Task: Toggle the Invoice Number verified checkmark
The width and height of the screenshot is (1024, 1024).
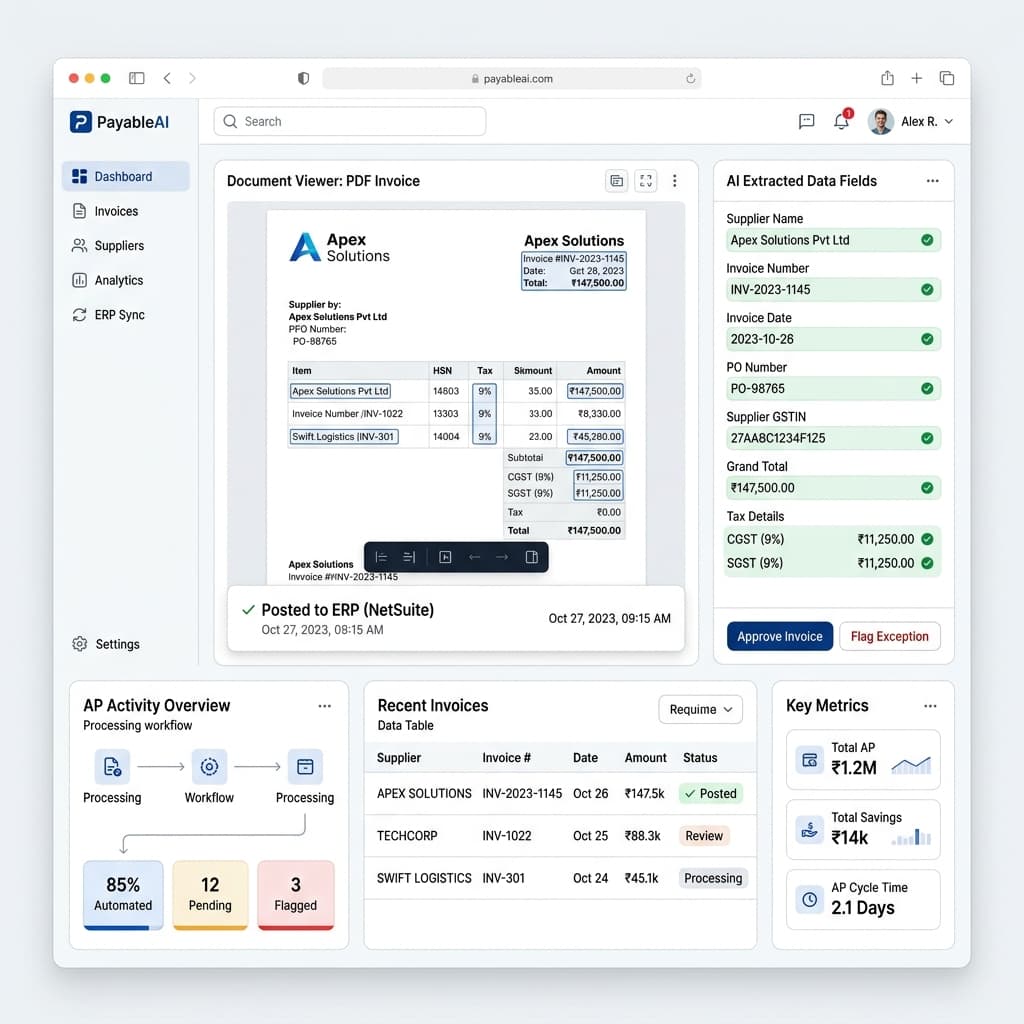Action: pyautogui.click(x=927, y=289)
